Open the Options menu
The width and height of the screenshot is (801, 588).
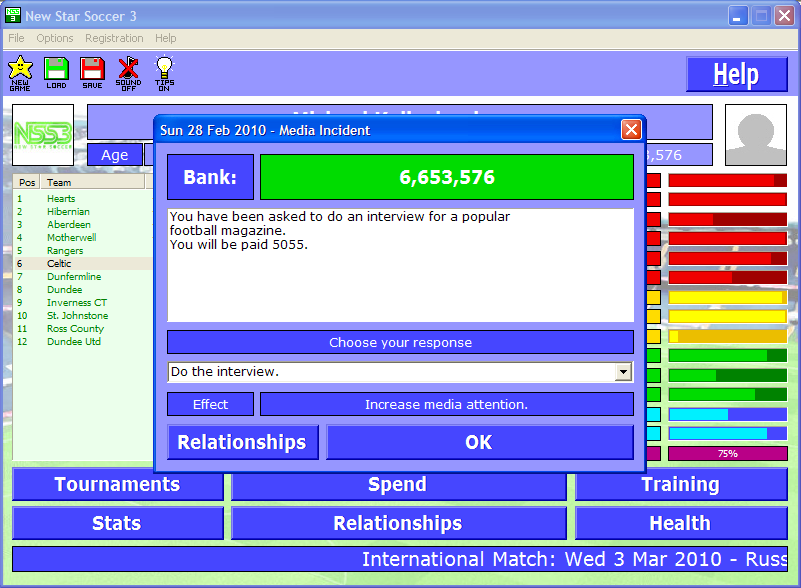pos(55,38)
